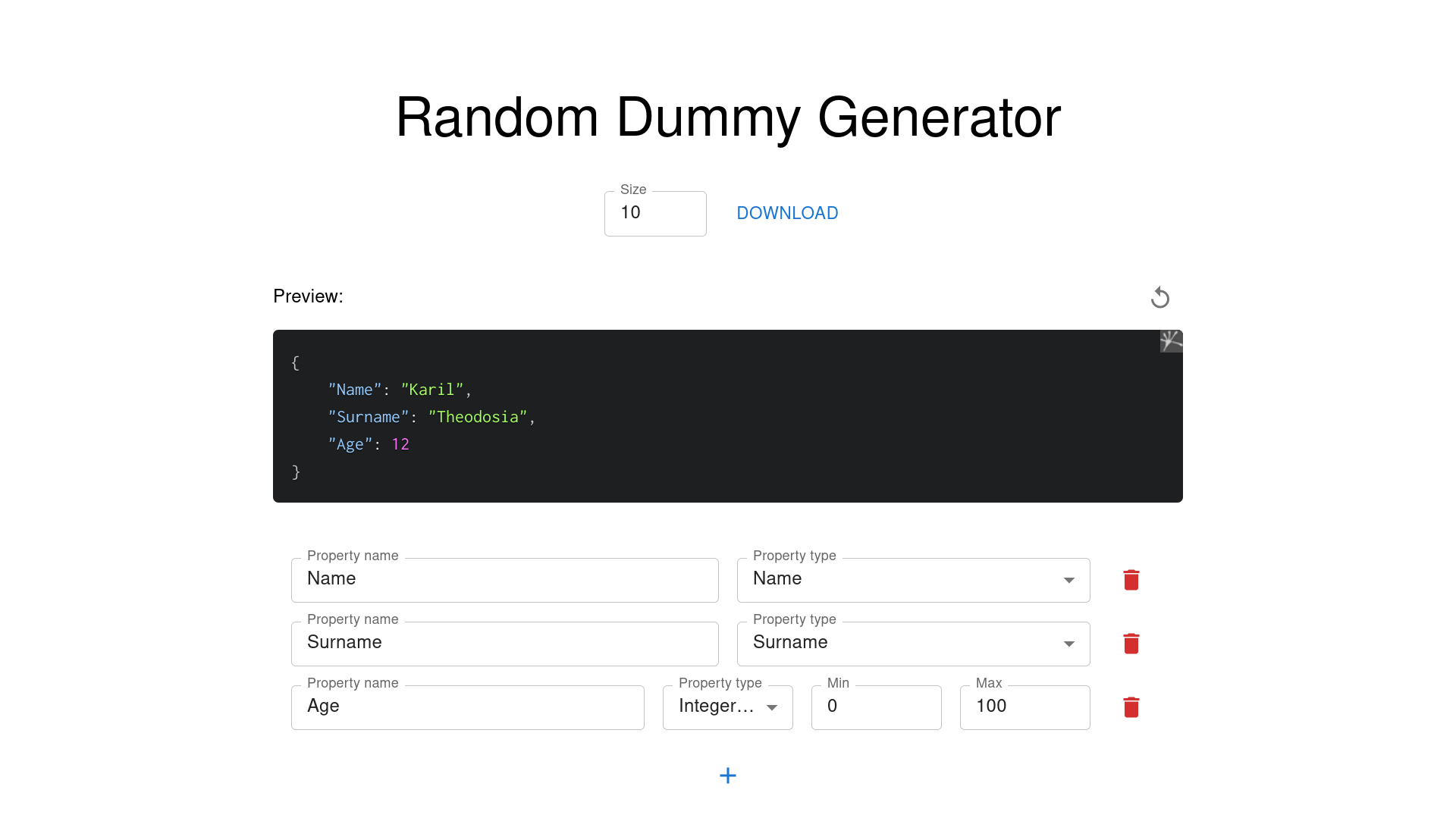Delete the Name property using its trash icon
Viewport: 1456px width, 821px height.
point(1131,580)
